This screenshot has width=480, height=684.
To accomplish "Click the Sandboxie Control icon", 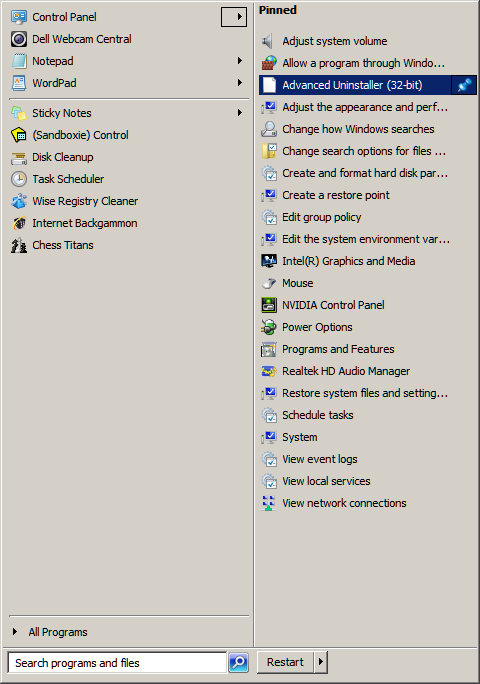I will (x=19, y=135).
